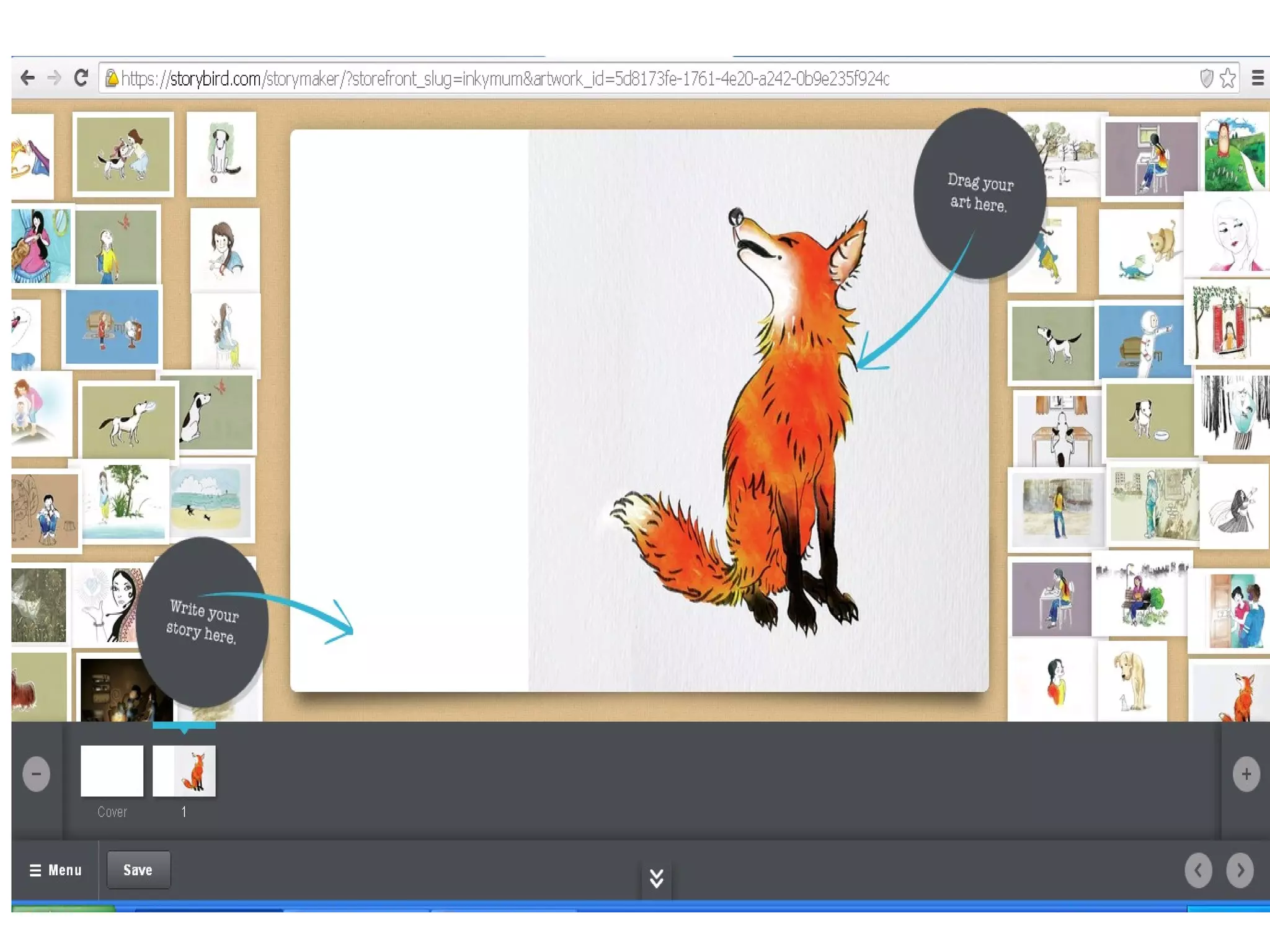Open the browser hamburger menu
1270x952 pixels.
tap(1258, 78)
